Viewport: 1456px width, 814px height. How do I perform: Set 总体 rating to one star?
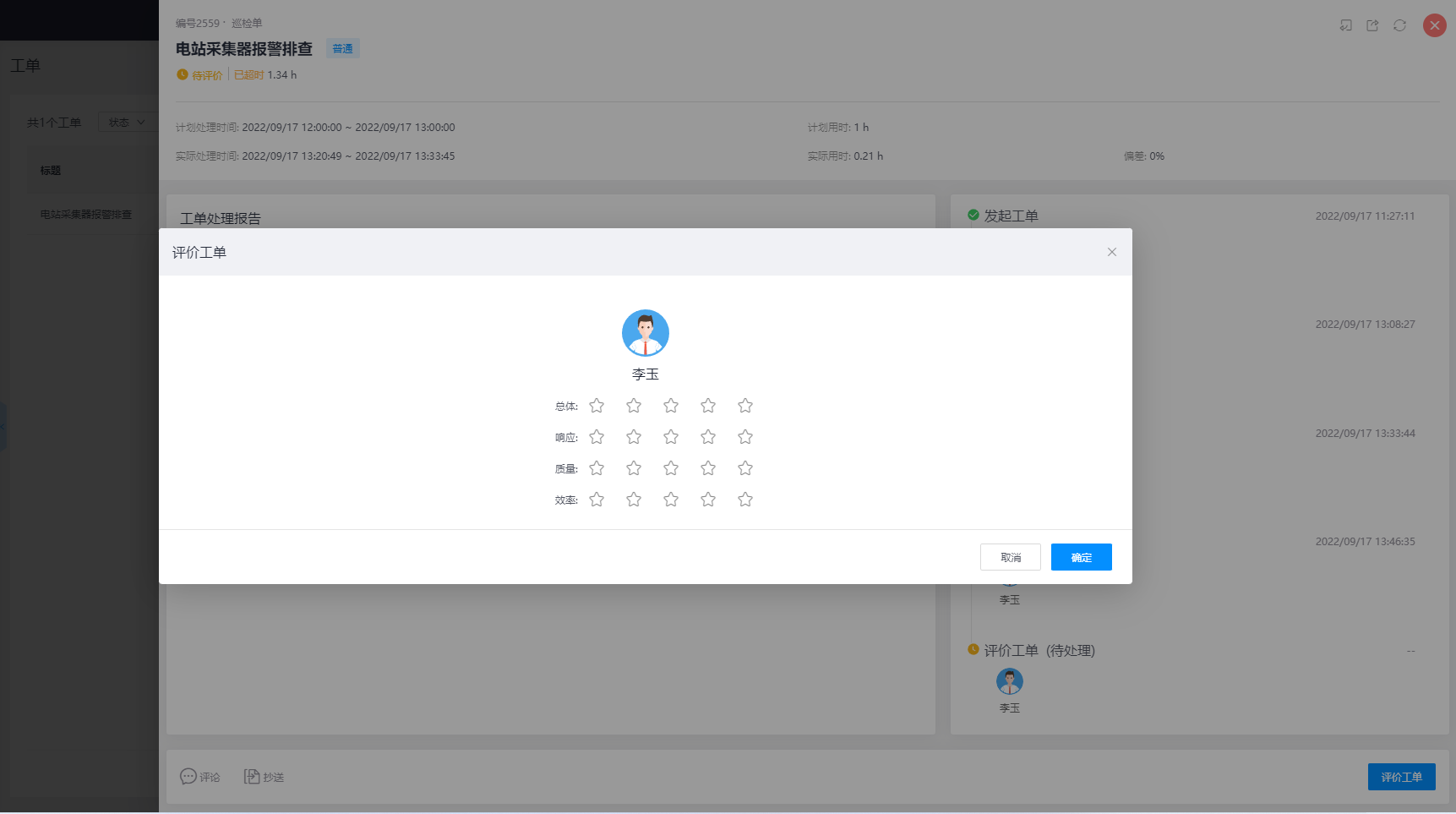tap(597, 406)
